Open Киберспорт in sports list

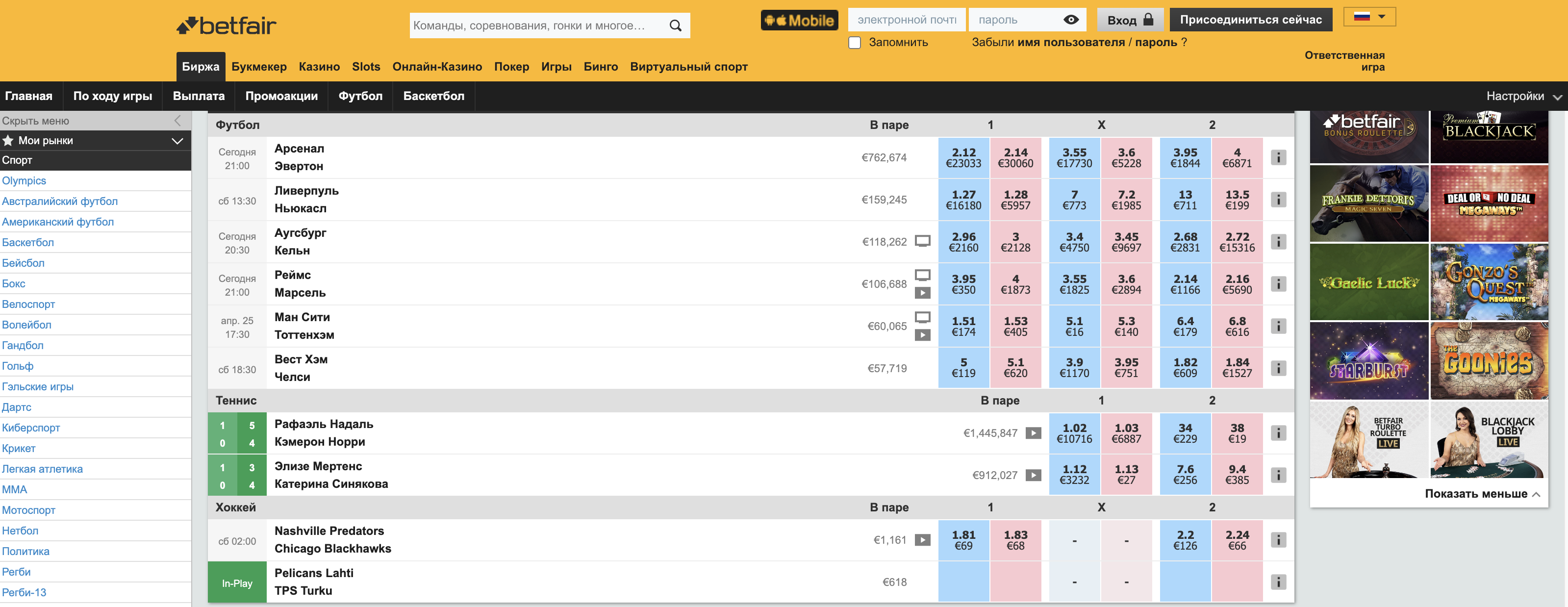(x=31, y=428)
